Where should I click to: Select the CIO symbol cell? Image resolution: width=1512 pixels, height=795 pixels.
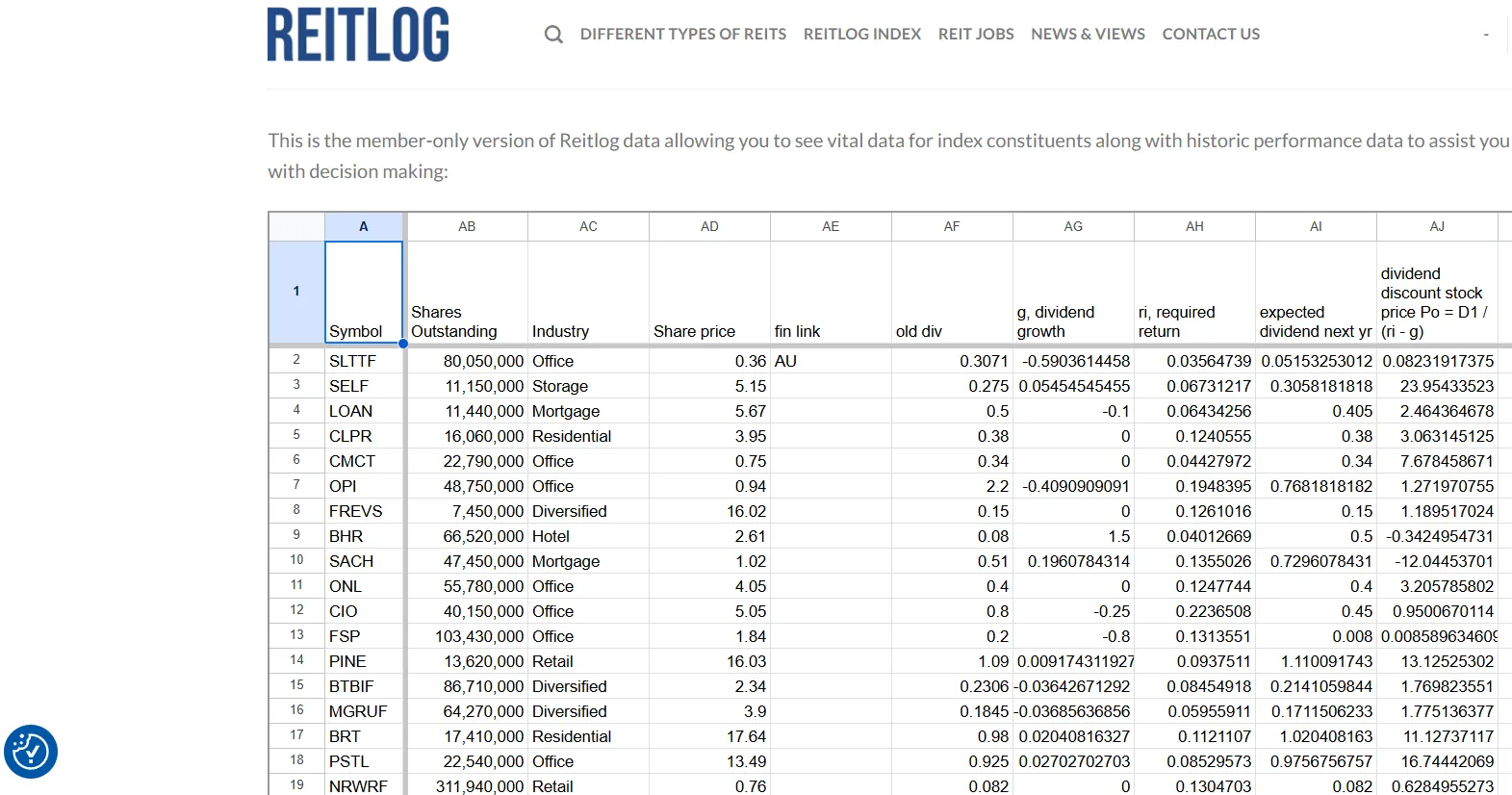(364, 611)
